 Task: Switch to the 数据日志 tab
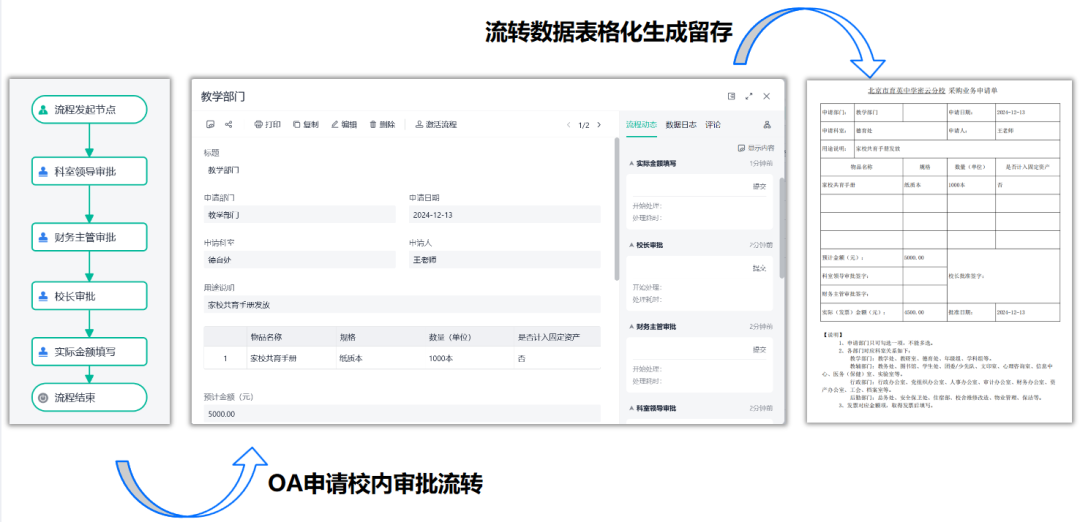coord(681,125)
